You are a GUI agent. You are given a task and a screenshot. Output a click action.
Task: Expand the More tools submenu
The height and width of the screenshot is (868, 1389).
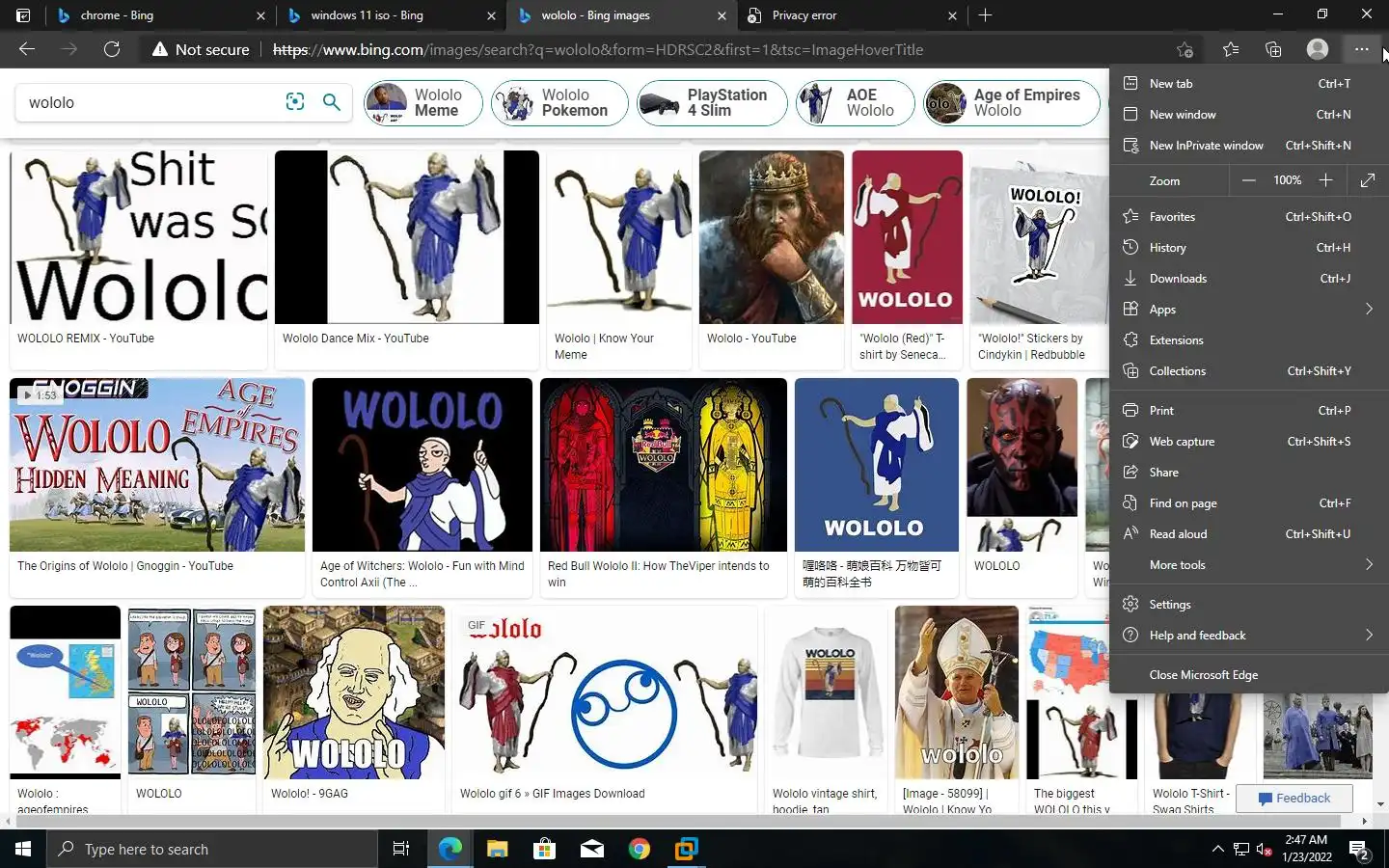[1249, 565]
